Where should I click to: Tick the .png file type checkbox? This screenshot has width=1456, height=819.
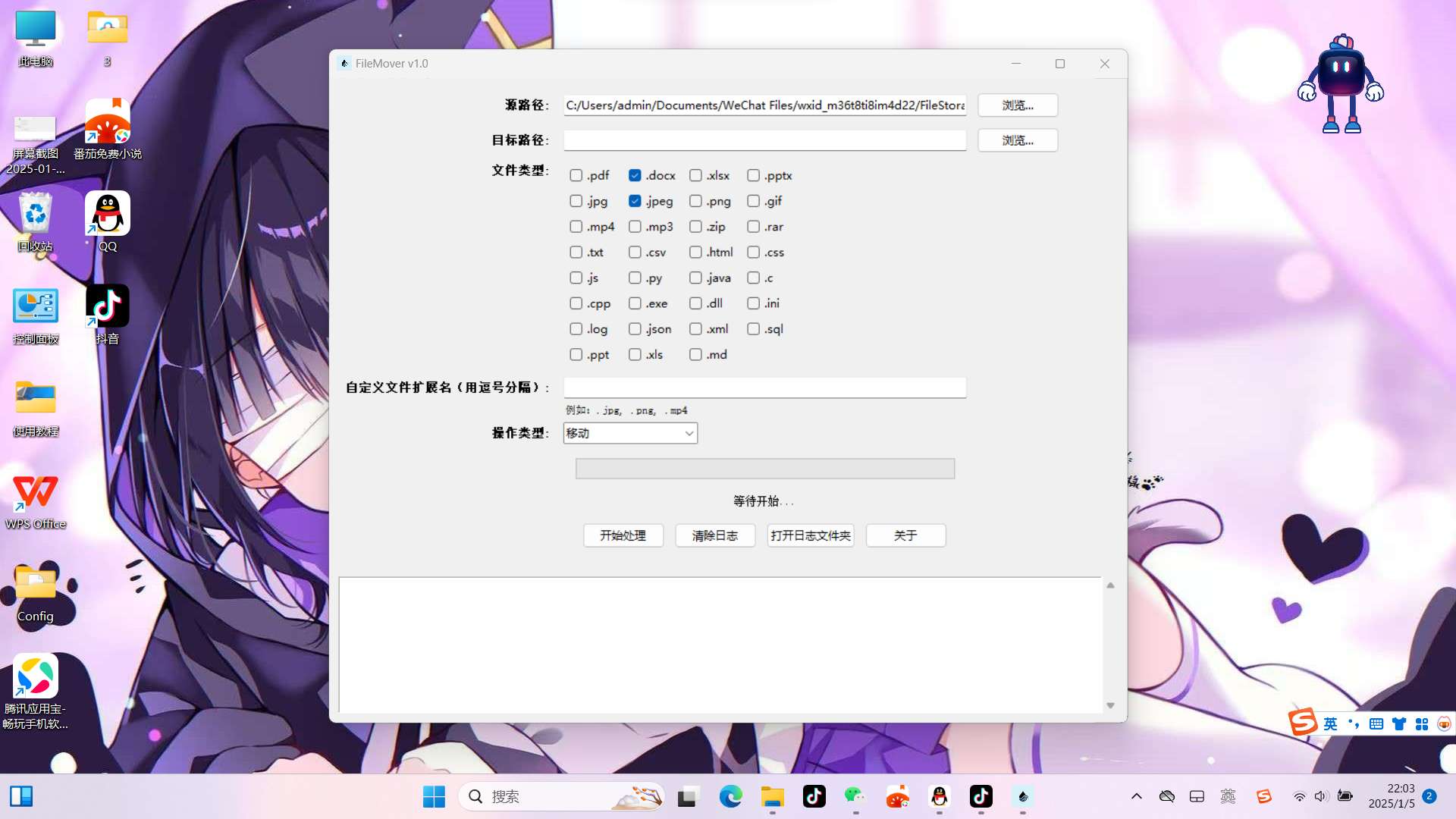tap(695, 201)
